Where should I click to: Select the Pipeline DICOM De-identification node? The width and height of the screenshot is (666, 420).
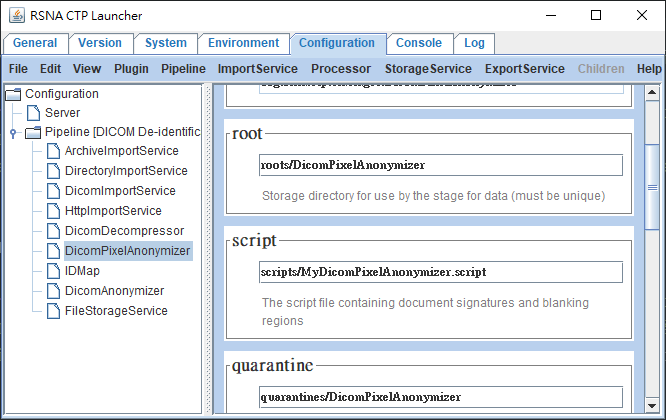coord(123,132)
